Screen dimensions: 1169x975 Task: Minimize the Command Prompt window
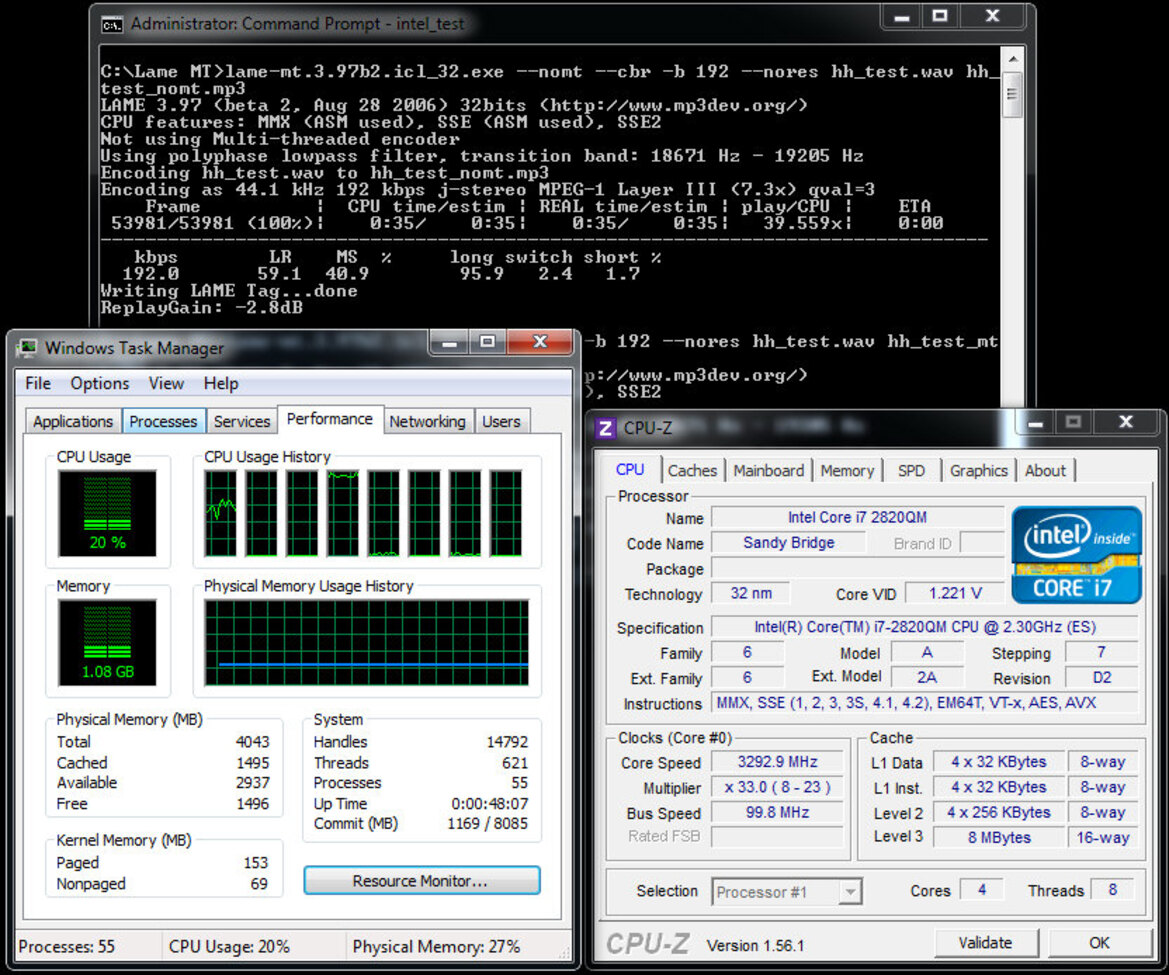click(x=902, y=16)
